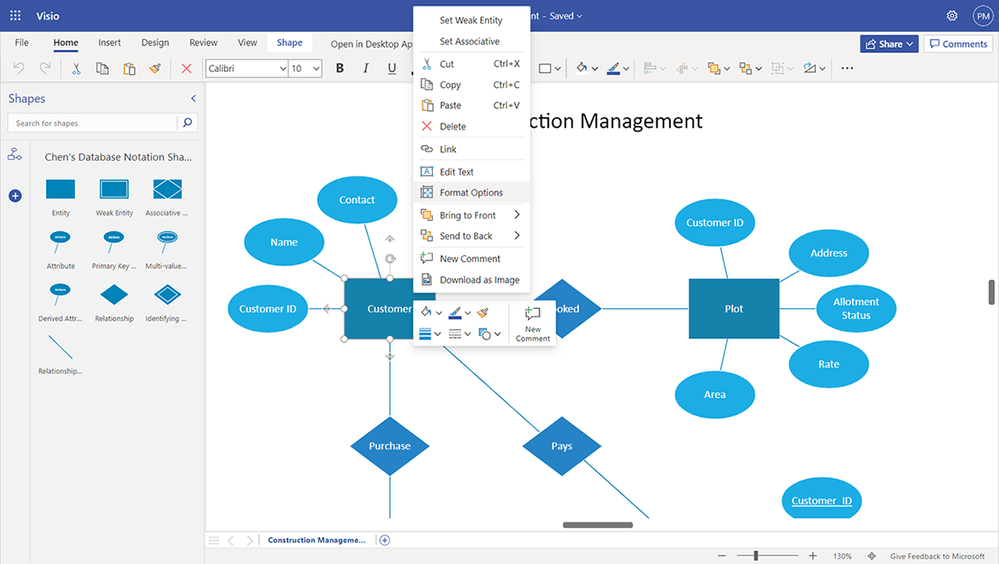Click the zoom in plus button
The image size is (999, 564).
[x=812, y=556]
